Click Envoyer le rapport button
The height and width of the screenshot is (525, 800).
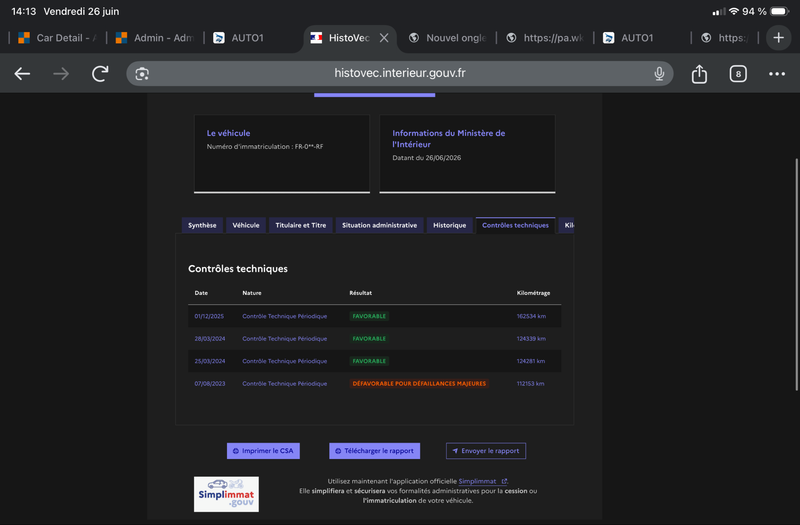pyautogui.click(x=486, y=451)
